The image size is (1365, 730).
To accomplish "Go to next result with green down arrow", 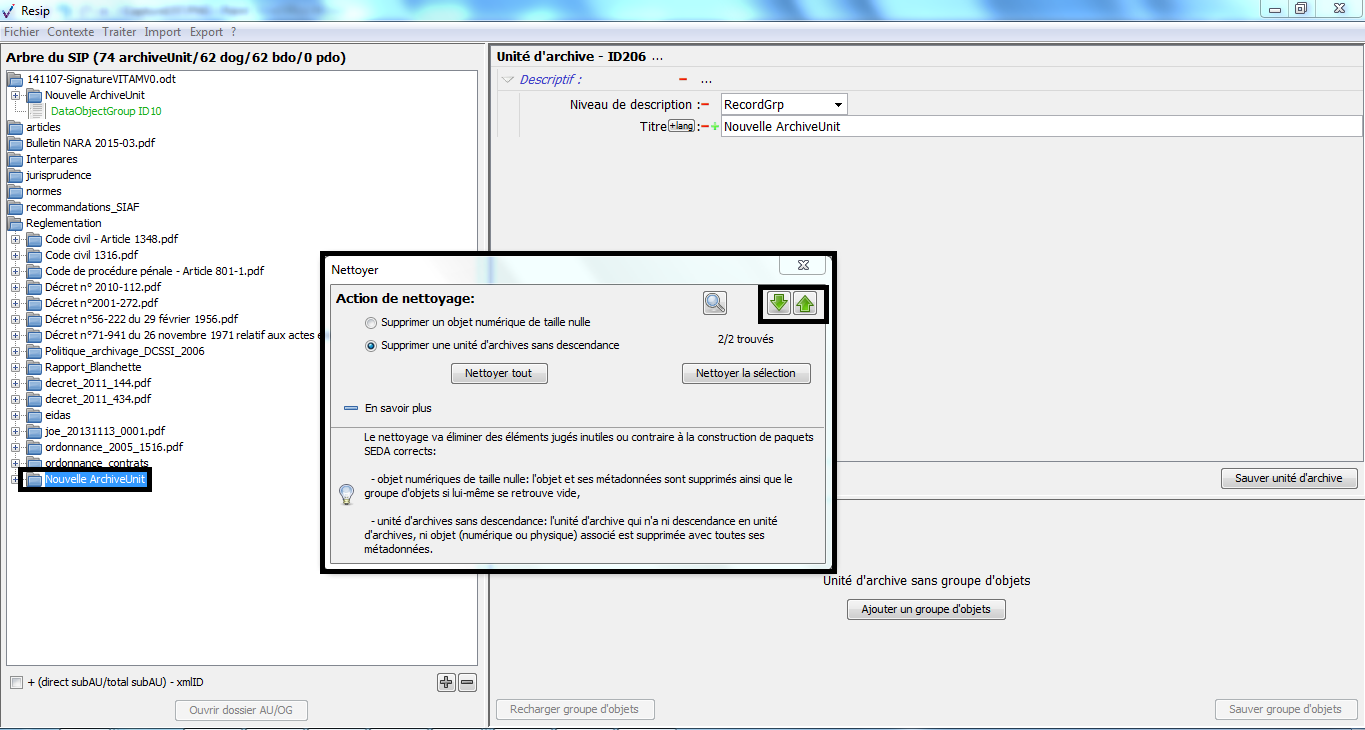I will pyautogui.click(x=779, y=304).
